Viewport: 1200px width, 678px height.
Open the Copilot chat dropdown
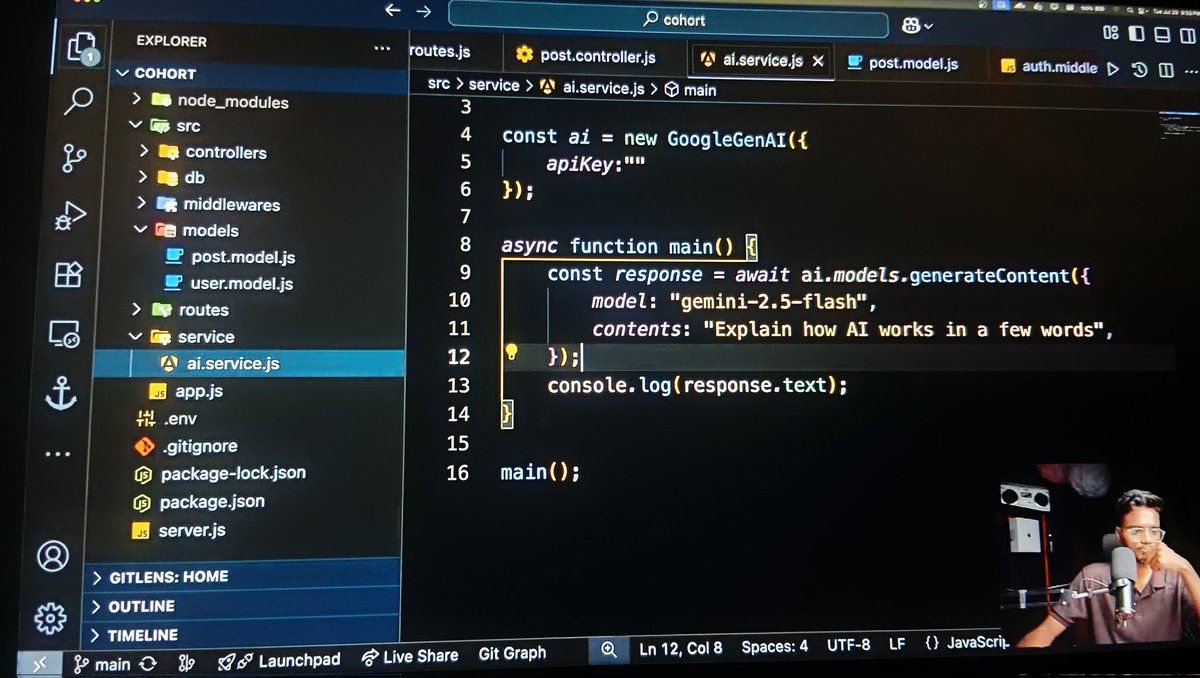click(x=916, y=25)
